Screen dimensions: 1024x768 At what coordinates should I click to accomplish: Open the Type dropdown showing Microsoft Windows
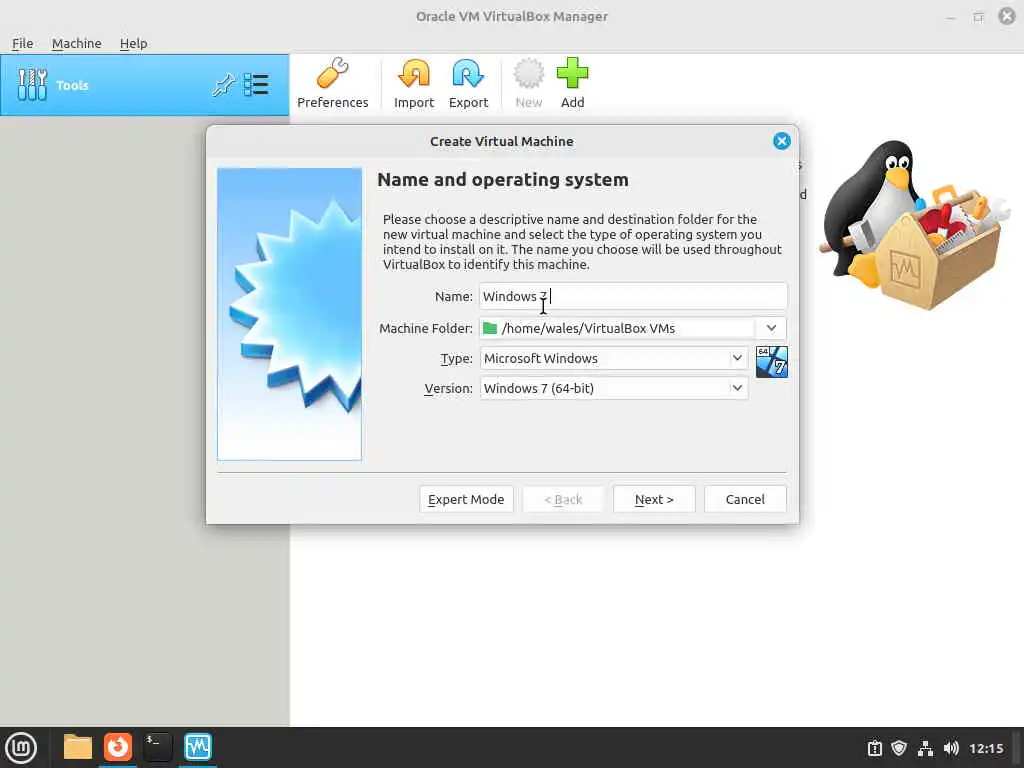point(614,358)
